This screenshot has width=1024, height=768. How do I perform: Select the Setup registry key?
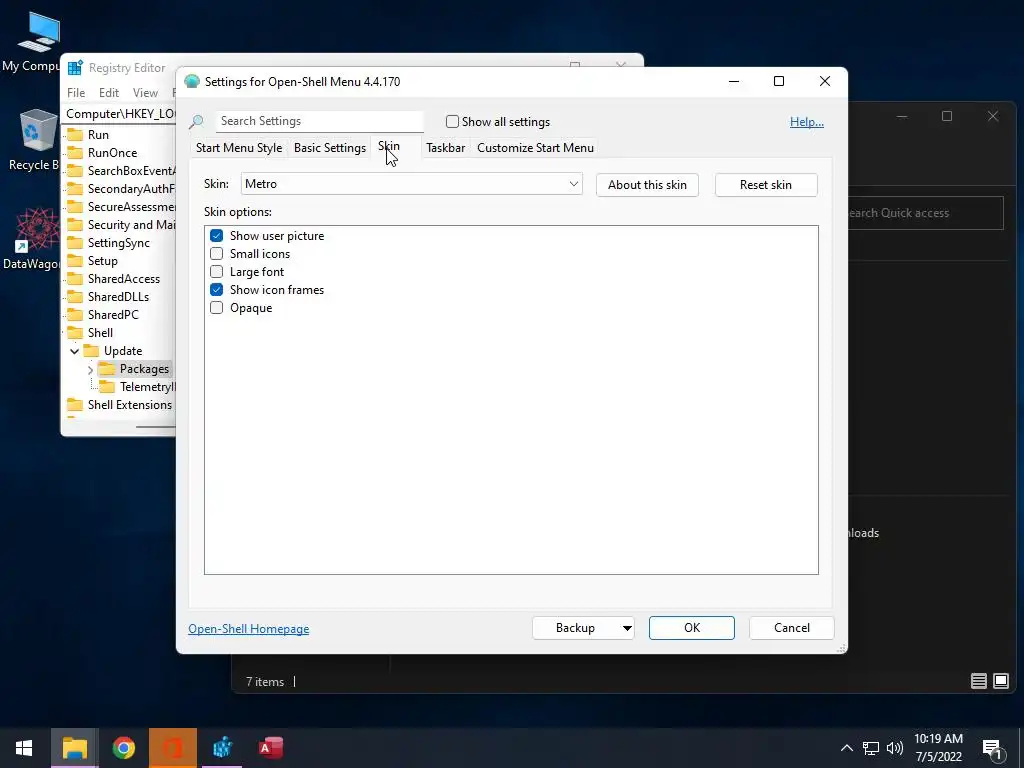point(103,261)
